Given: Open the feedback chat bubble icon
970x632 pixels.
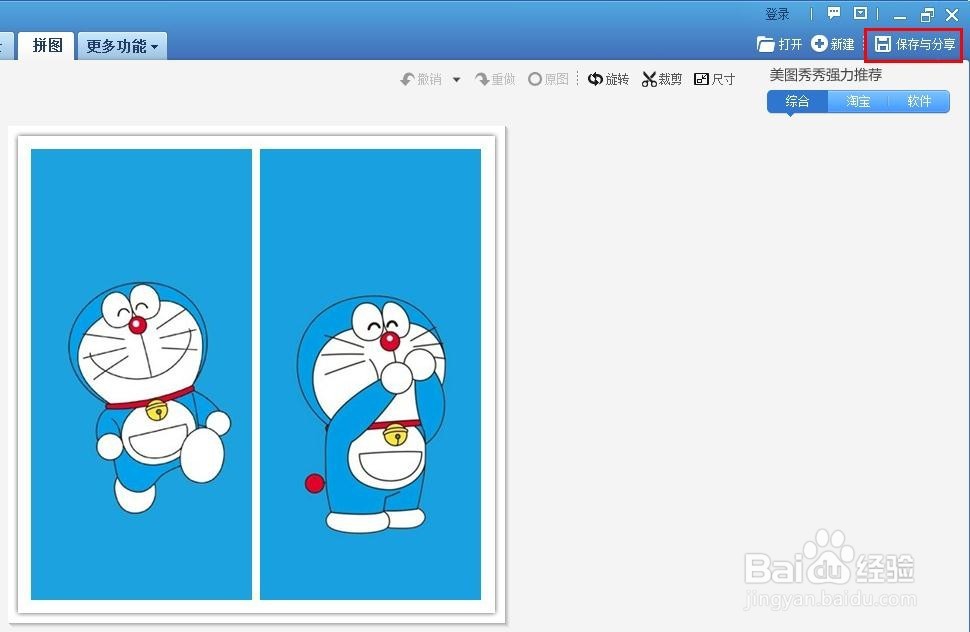Looking at the screenshot, I should 834,13.
